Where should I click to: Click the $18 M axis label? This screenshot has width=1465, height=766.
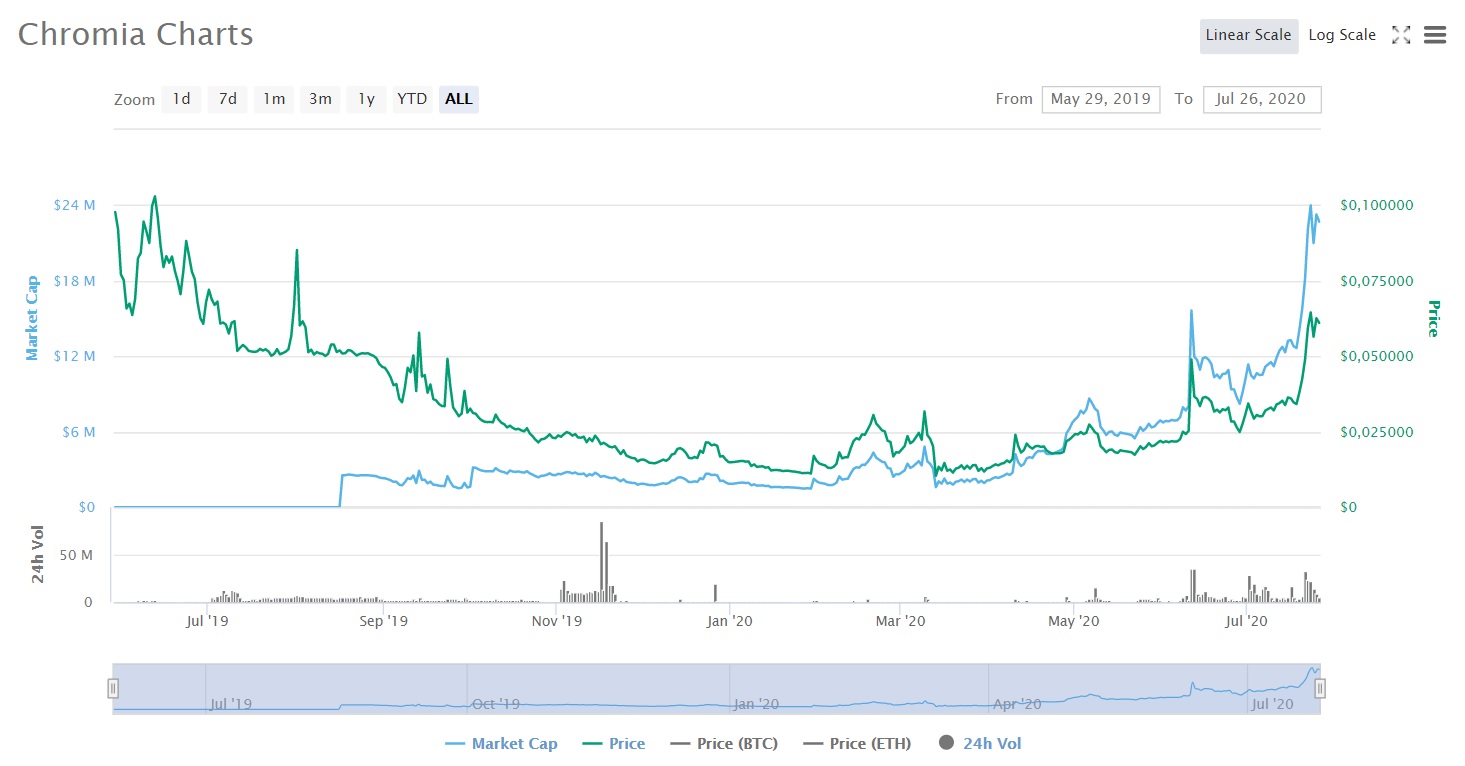pyautogui.click(x=75, y=281)
